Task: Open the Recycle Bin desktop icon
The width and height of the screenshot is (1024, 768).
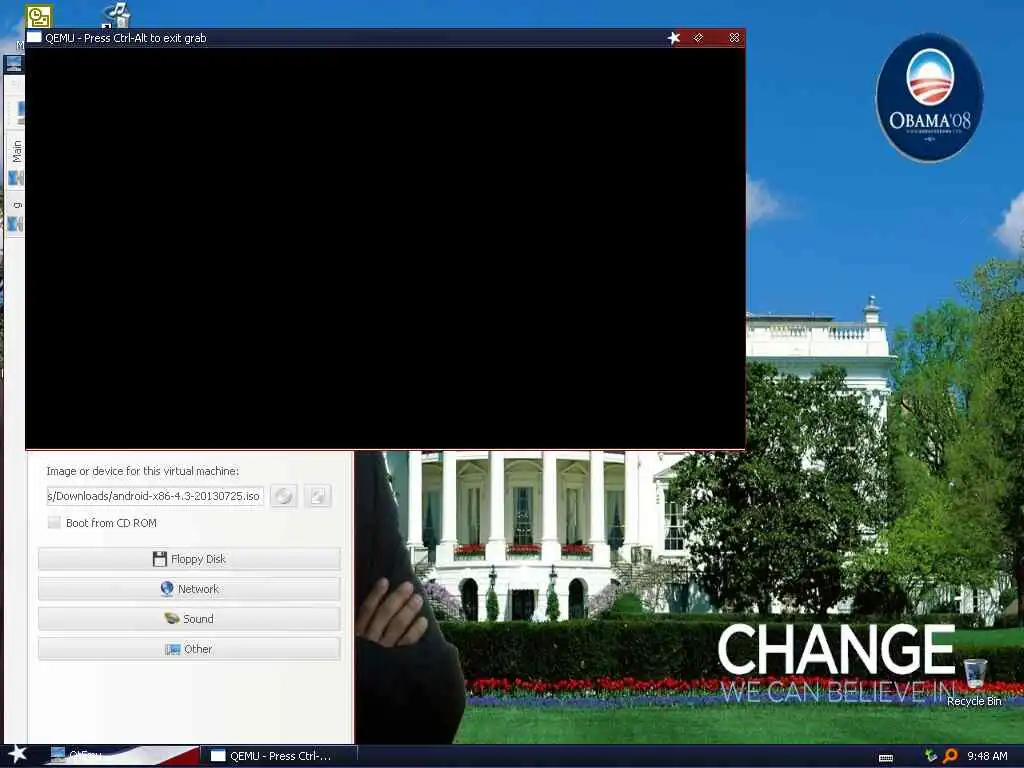Action: pyautogui.click(x=974, y=682)
